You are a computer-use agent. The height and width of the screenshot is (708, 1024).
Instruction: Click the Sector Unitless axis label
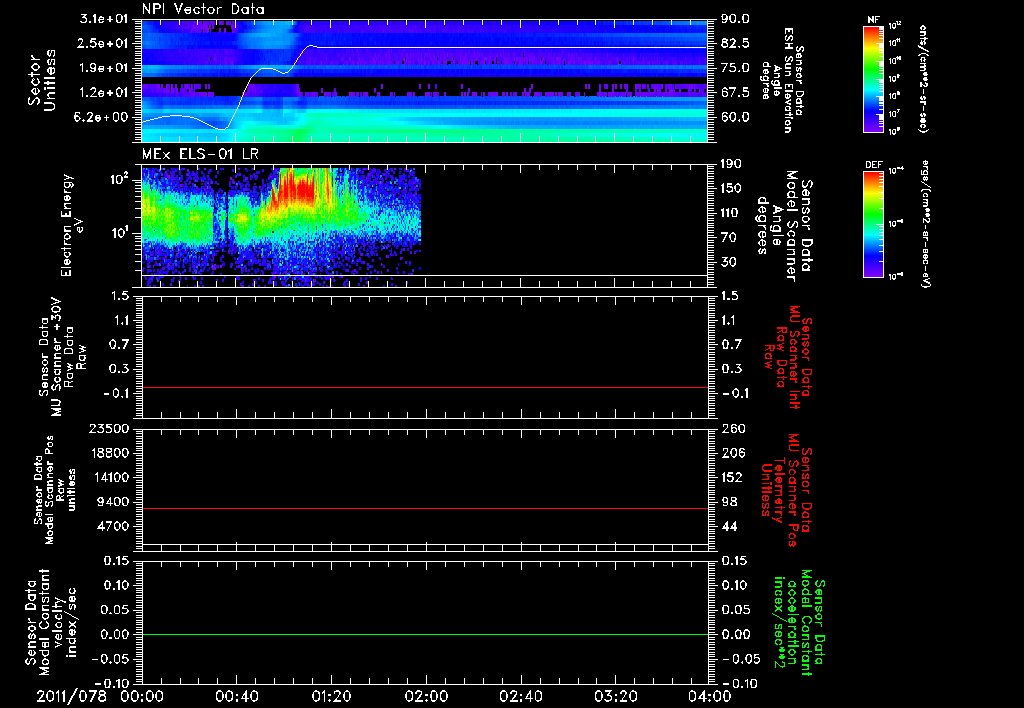[42, 80]
